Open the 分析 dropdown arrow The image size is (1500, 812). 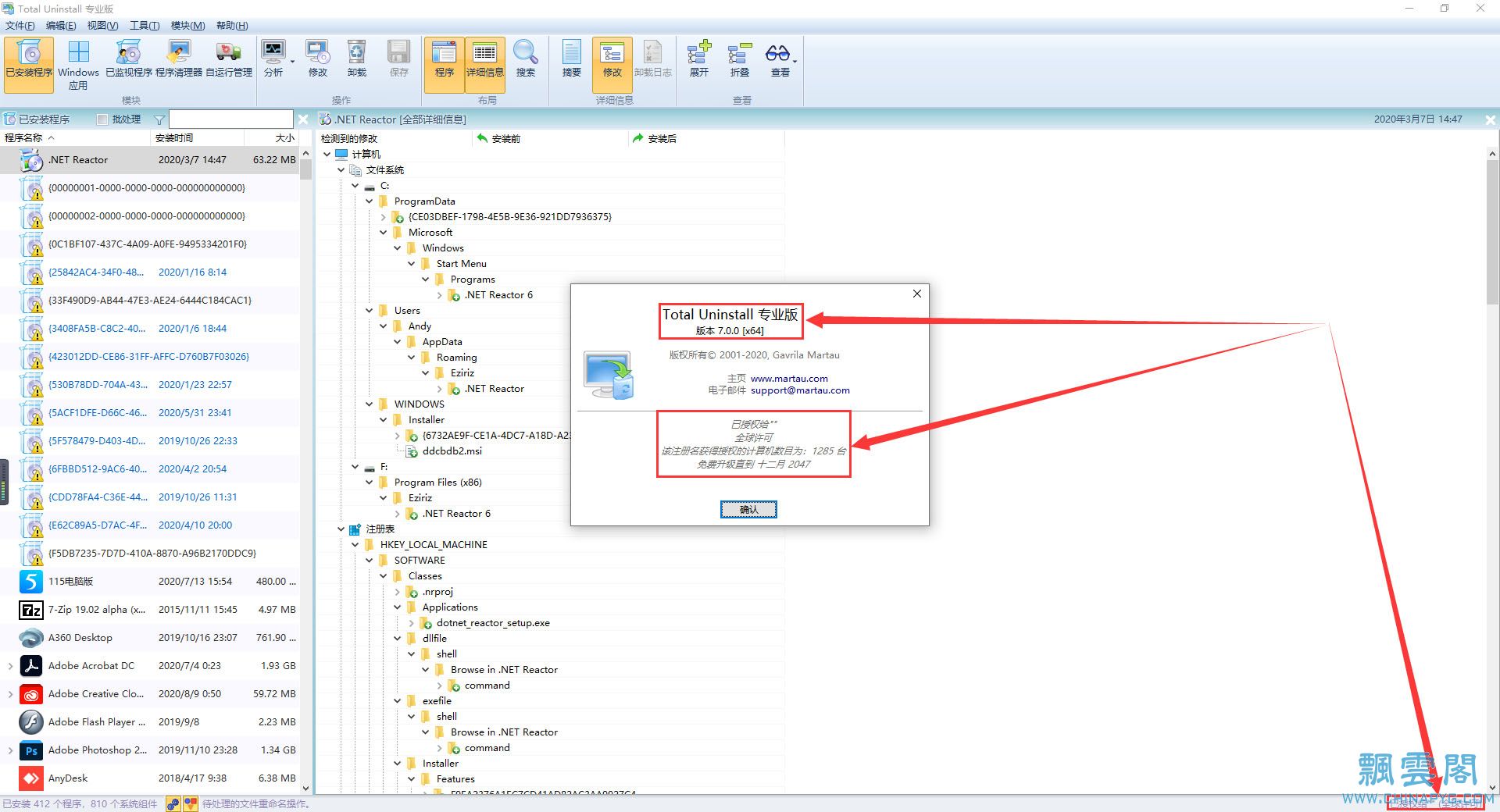(293, 61)
